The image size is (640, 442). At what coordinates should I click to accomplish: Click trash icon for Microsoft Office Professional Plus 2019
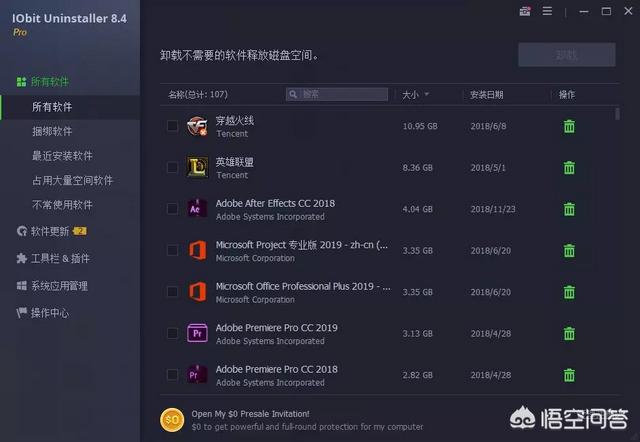[x=569, y=292]
